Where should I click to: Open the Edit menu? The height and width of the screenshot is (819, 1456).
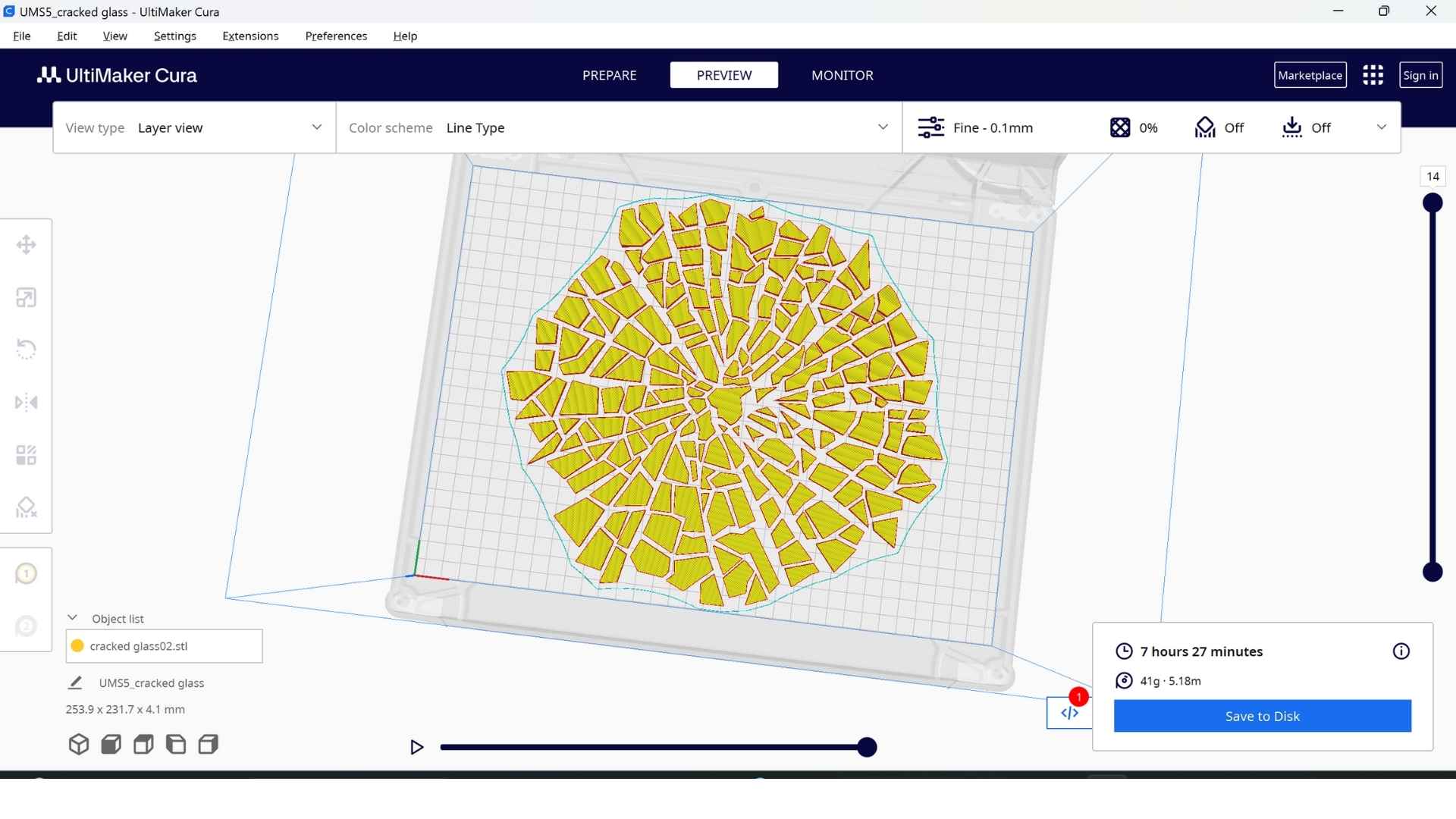[x=67, y=36]
